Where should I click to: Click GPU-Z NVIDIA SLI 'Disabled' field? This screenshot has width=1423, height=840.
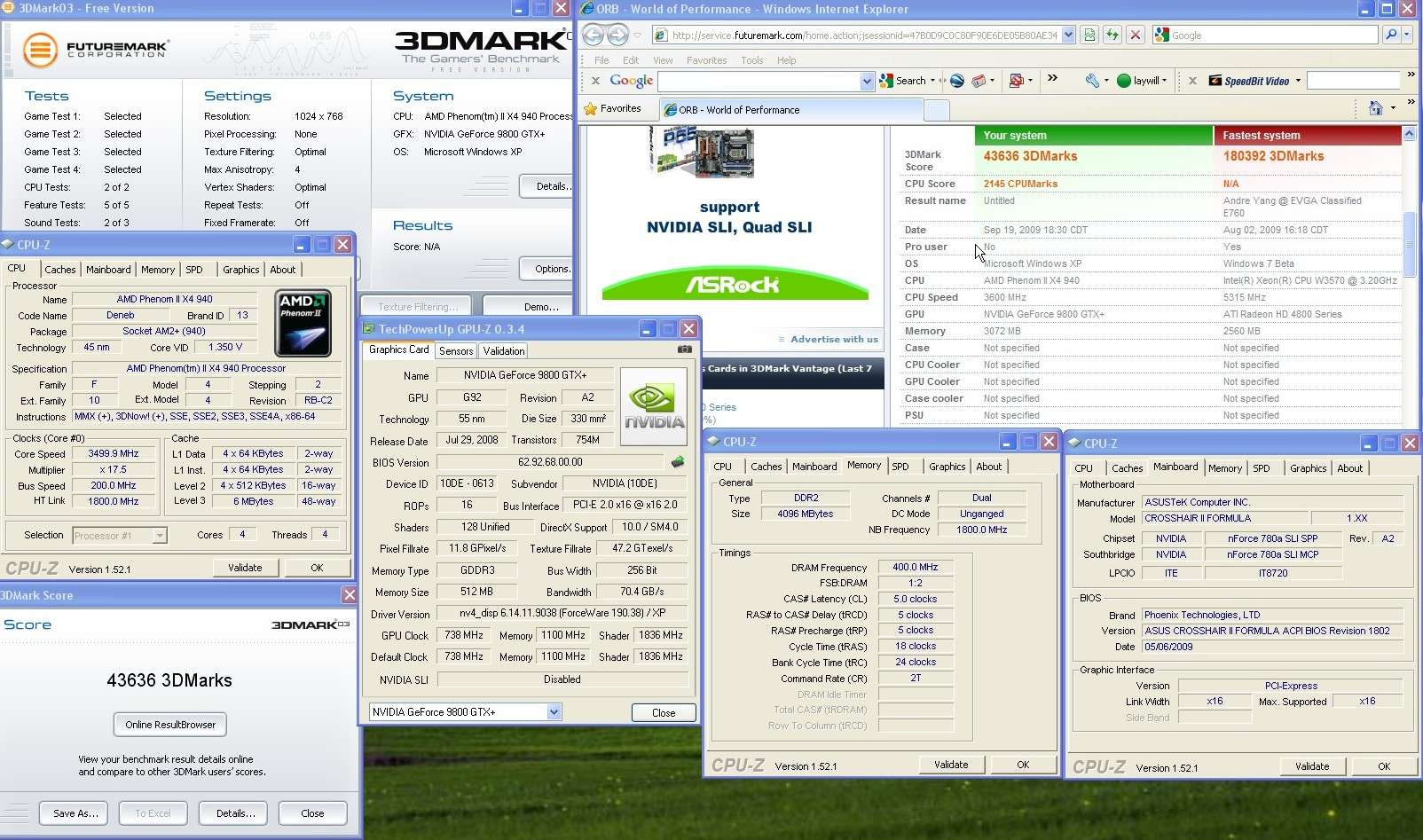(562, 679)
